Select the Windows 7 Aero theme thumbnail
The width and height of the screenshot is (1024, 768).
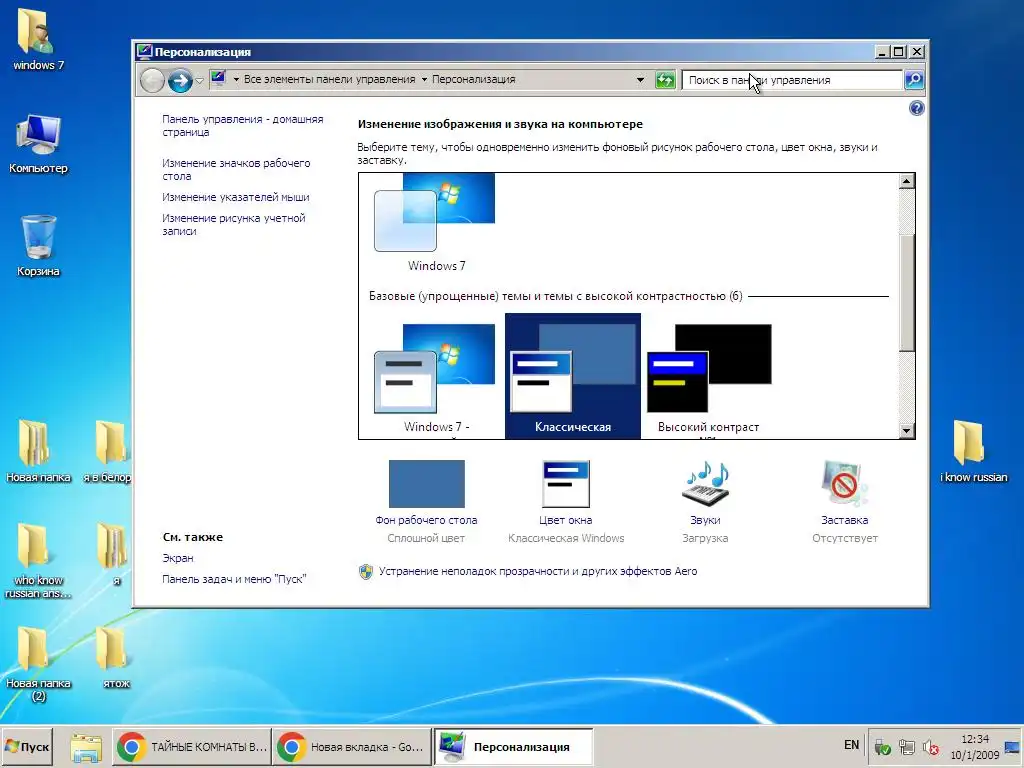click(436, 222)
